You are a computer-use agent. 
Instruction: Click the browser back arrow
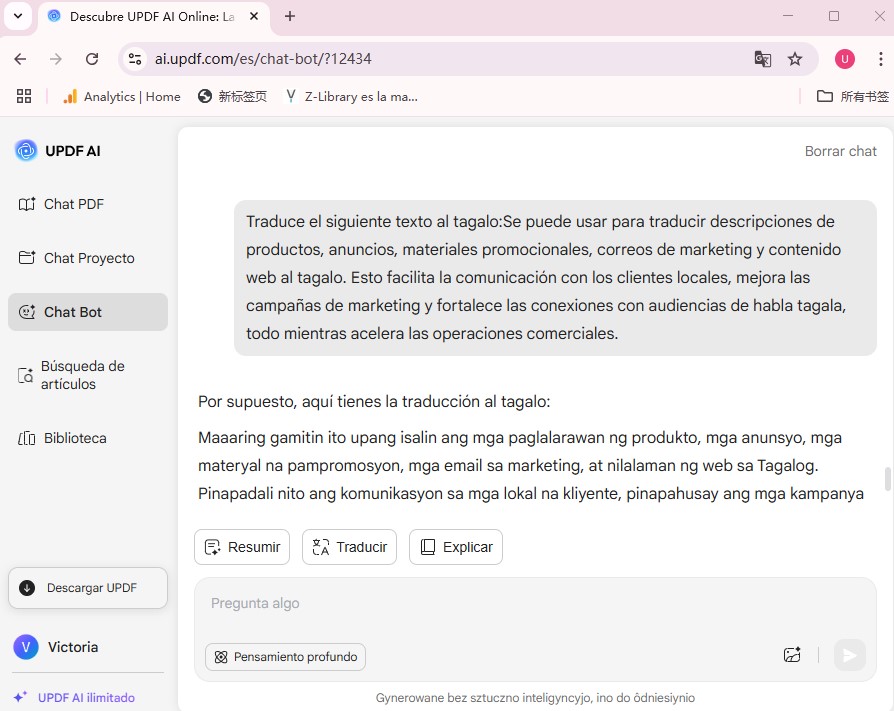coord(21,59)
